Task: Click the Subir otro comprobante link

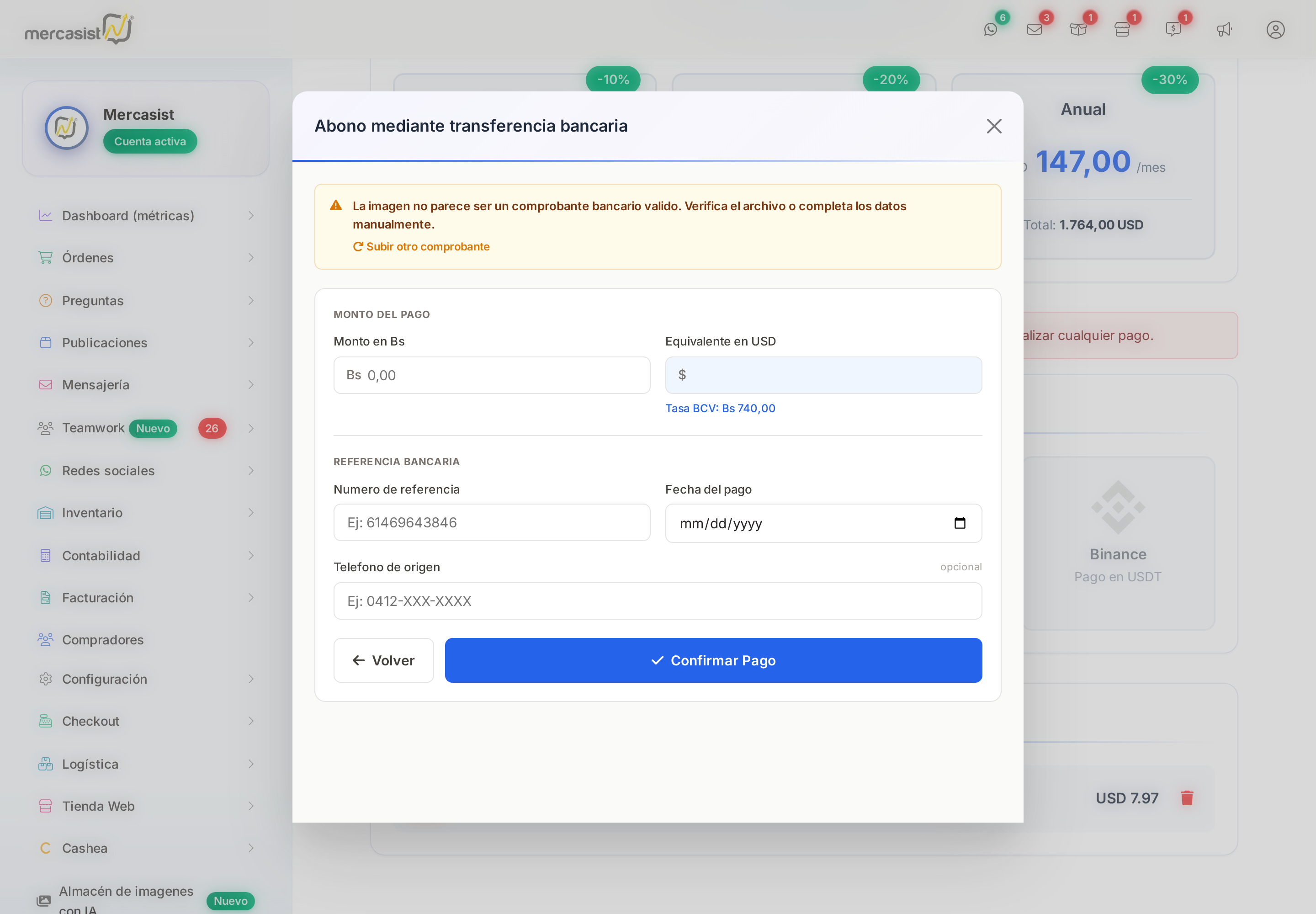Action: point(421,246)
